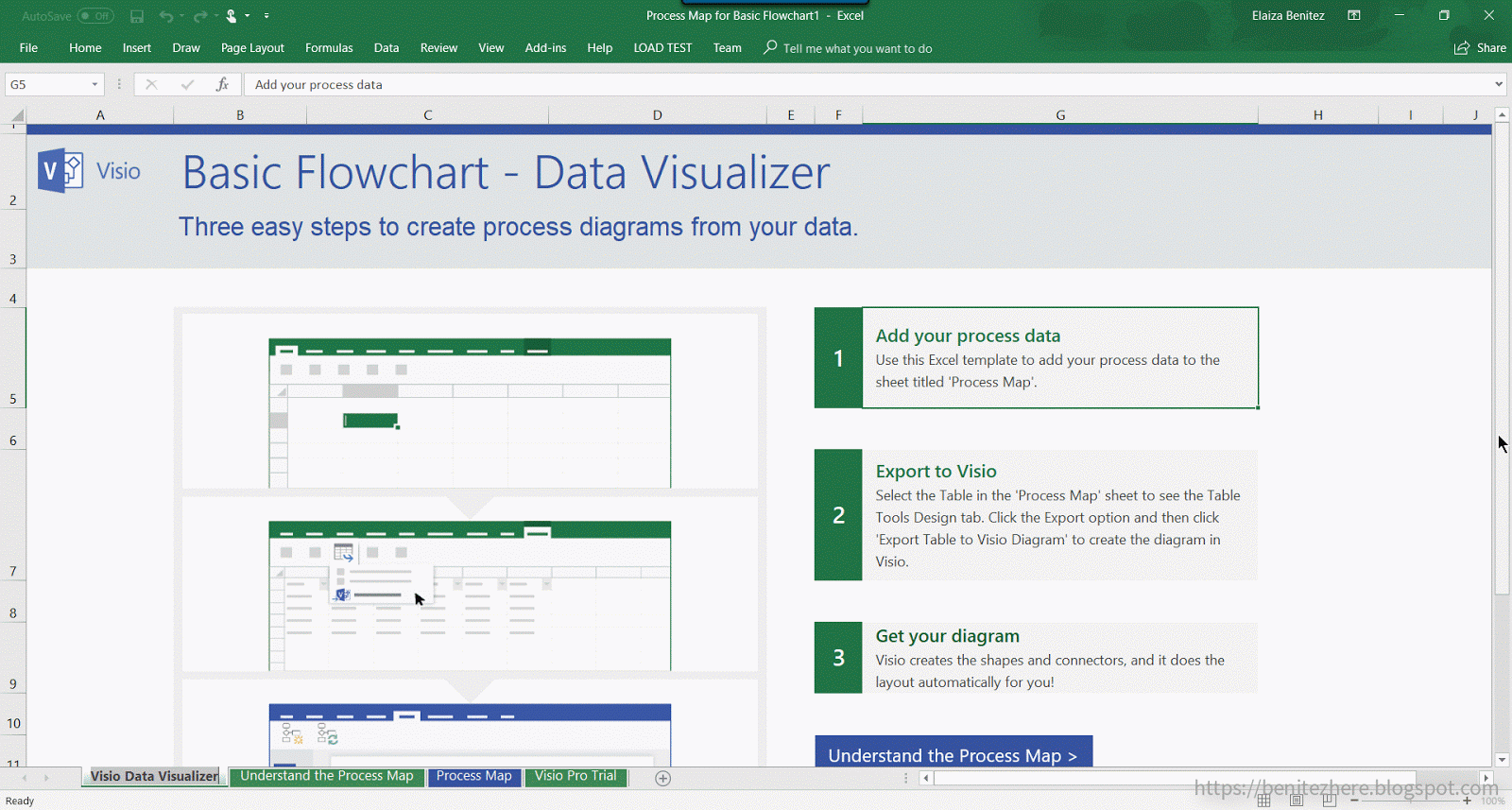Open the LOAD TEST ribbon tab
Image resolution: width=1512 pixels, height=810 pixels.
662,48
